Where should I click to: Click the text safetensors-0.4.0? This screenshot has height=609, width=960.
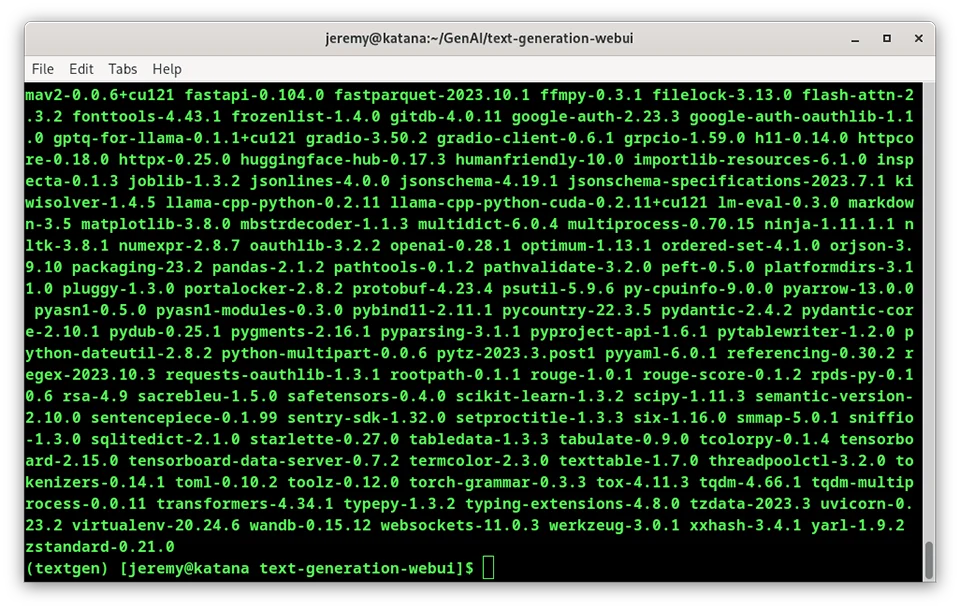[366, 396]
